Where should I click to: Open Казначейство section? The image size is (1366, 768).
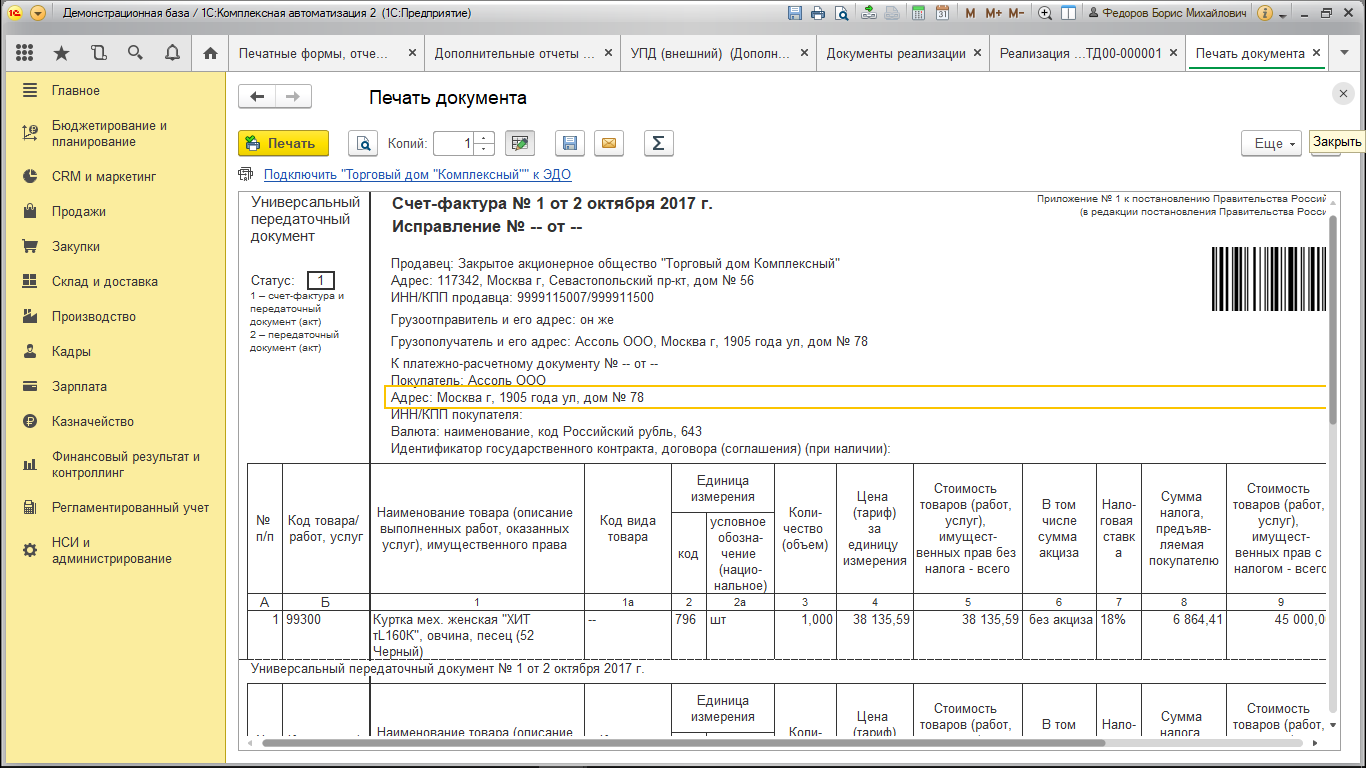coord(116,421)
